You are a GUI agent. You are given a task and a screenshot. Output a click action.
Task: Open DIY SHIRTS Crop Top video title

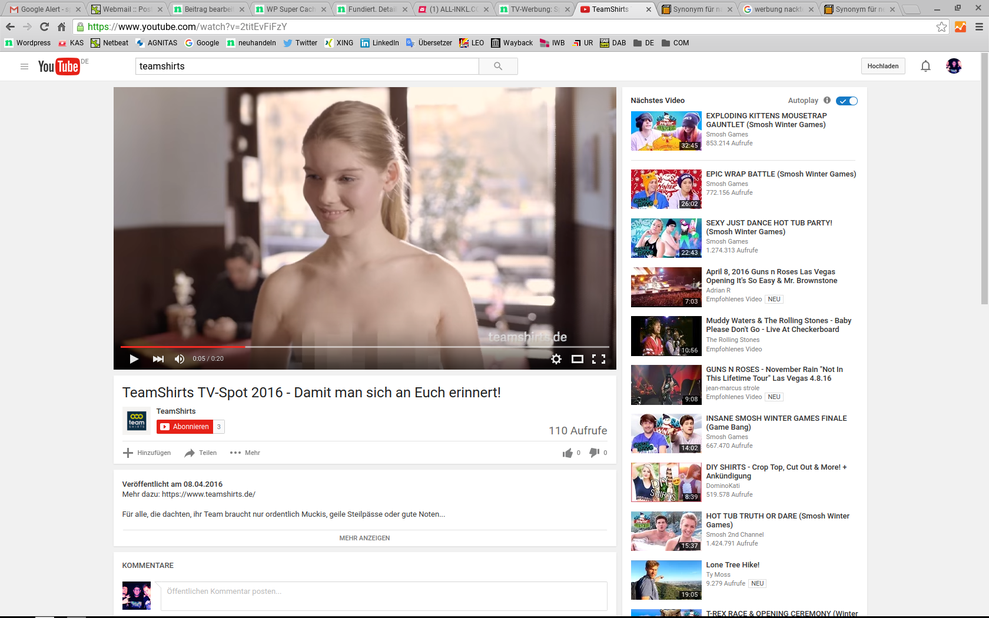(x=776, y=472)
